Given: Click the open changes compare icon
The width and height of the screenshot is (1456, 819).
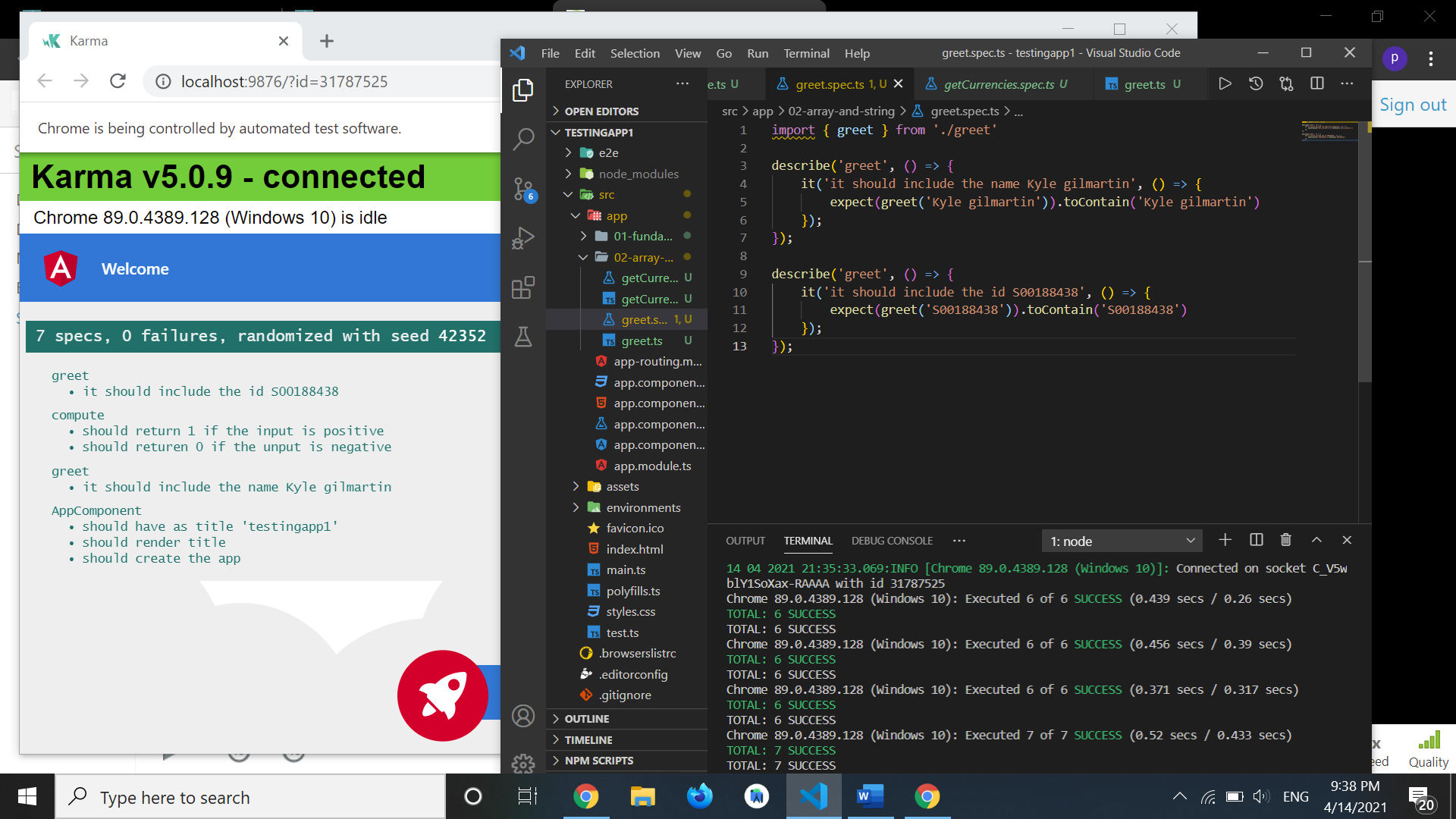Looking at the screenshot, I should pos(1286,83).
